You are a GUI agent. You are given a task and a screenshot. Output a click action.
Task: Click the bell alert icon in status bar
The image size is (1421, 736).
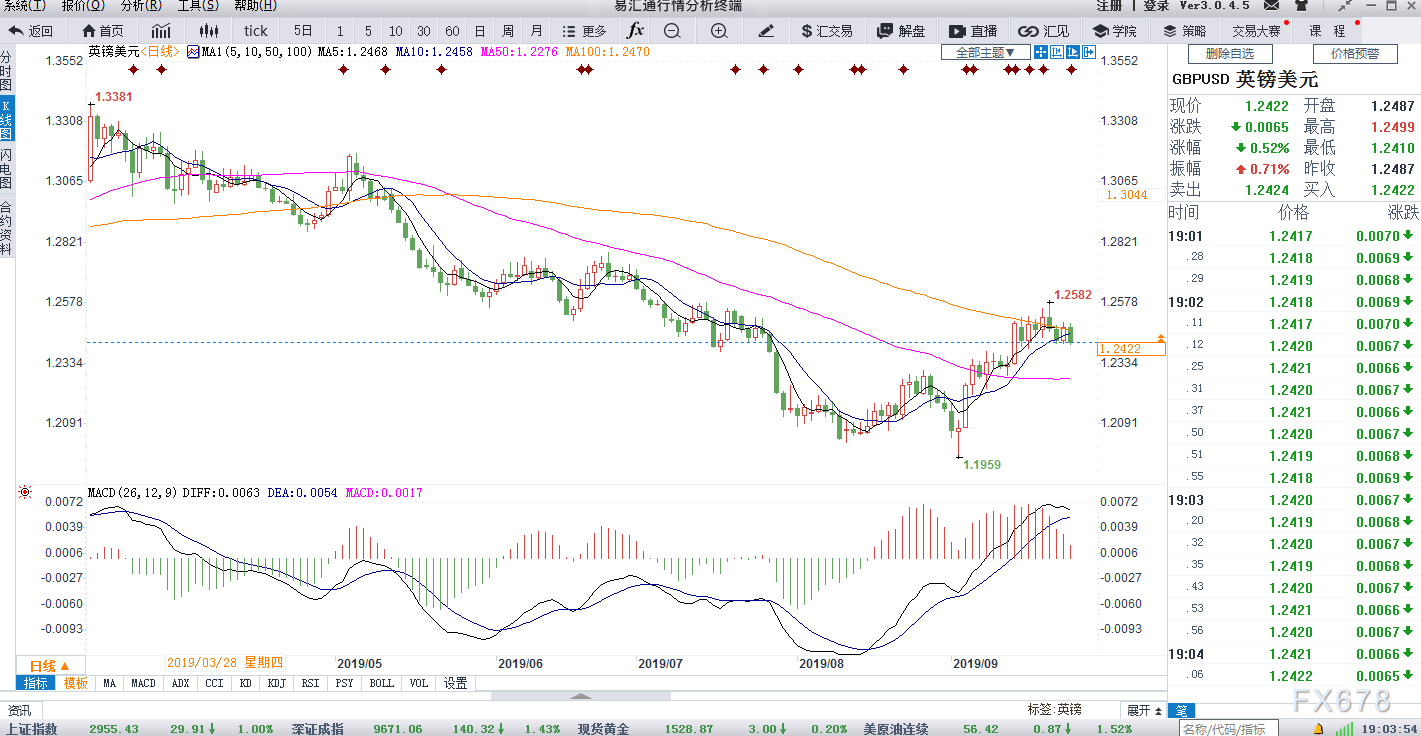point(1320,728)
